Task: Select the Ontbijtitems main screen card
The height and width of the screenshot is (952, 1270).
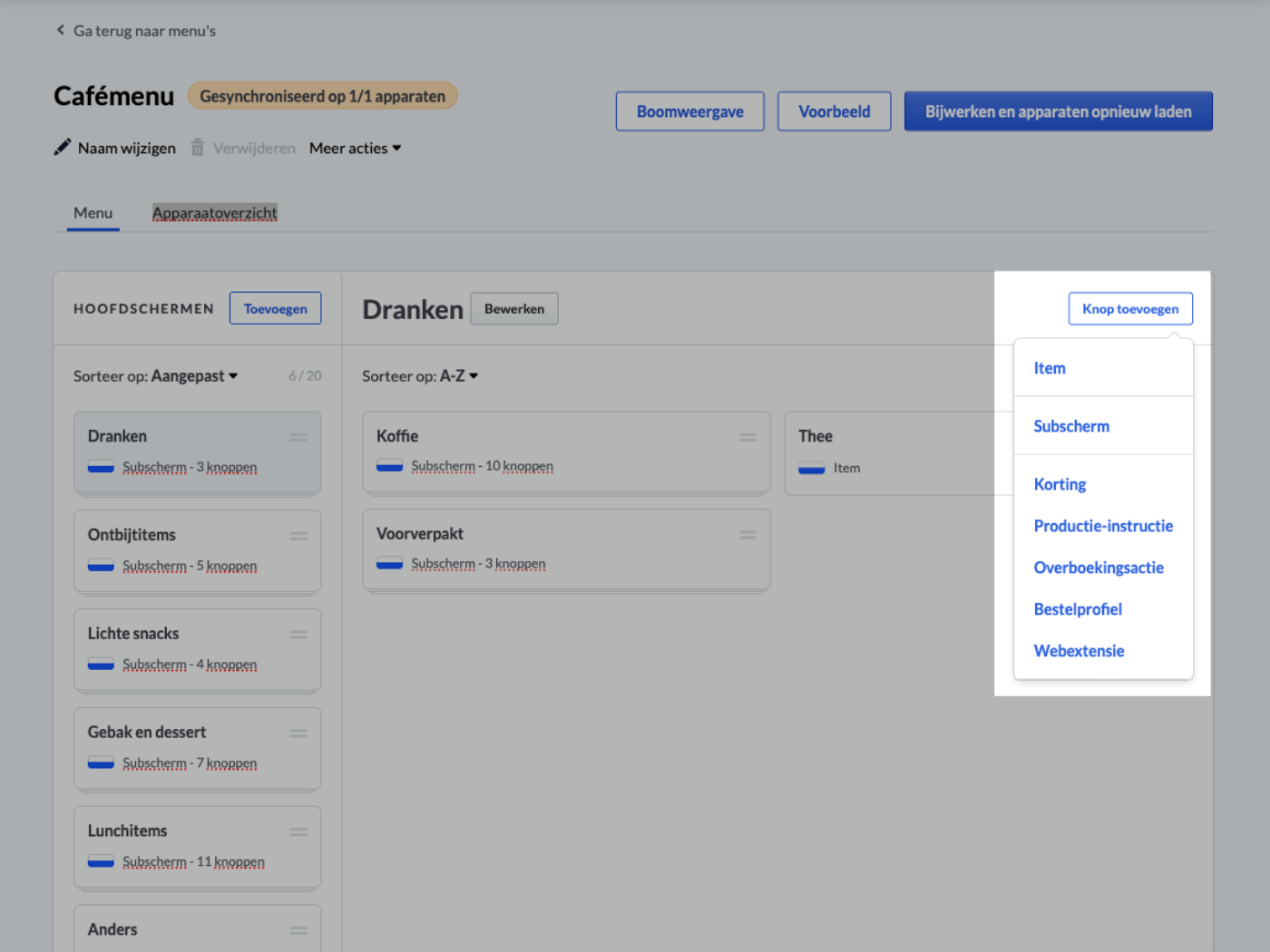Action: coord(198,552)
